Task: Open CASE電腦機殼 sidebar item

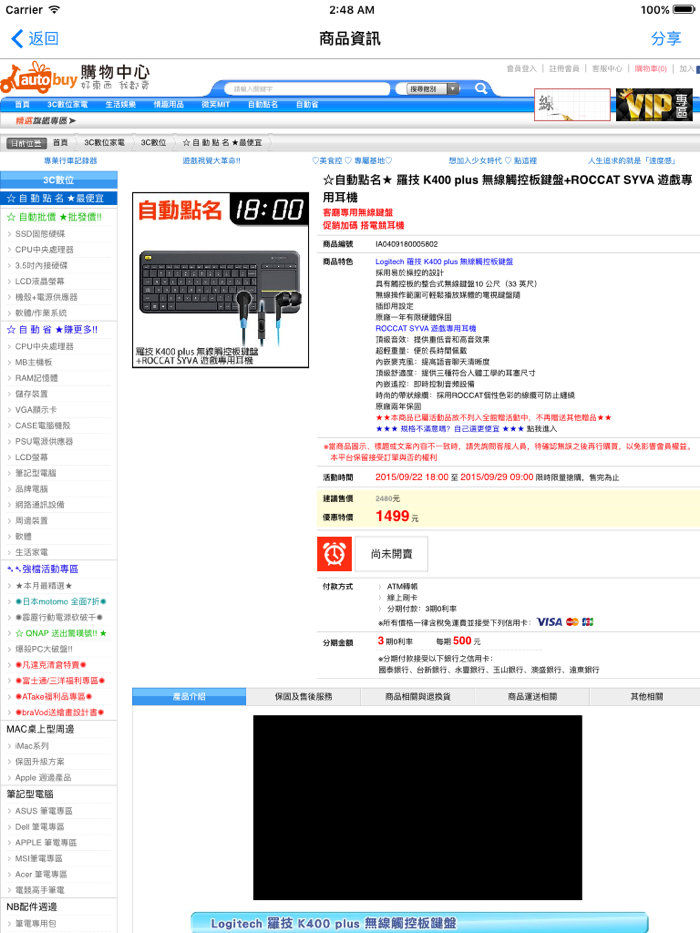Action: pos(43,425)
